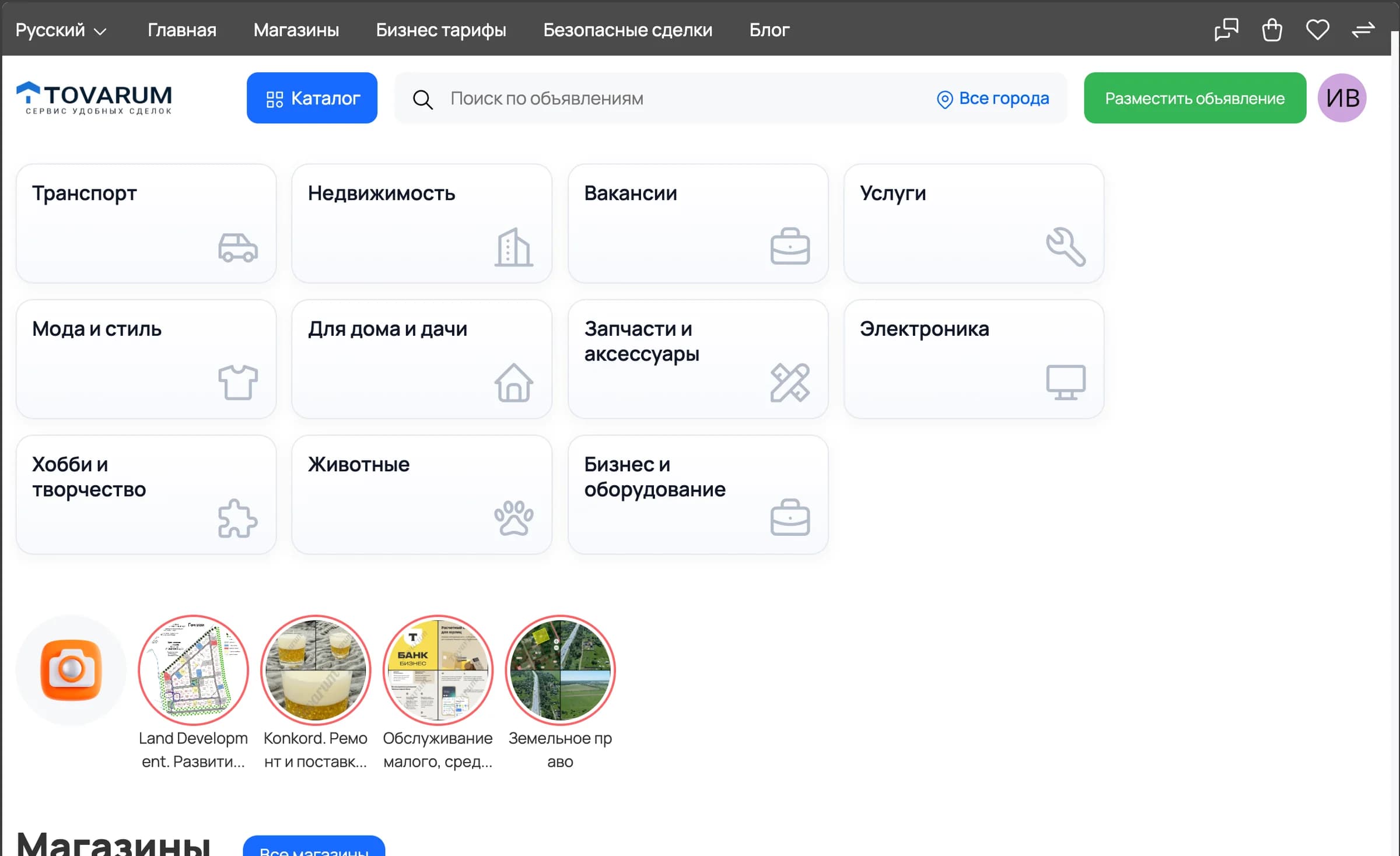Image resolution: width=1400 pixels, height=856 pixels.
Task: Open Магазины in the top menu
Action: click(x=296, y=30)
